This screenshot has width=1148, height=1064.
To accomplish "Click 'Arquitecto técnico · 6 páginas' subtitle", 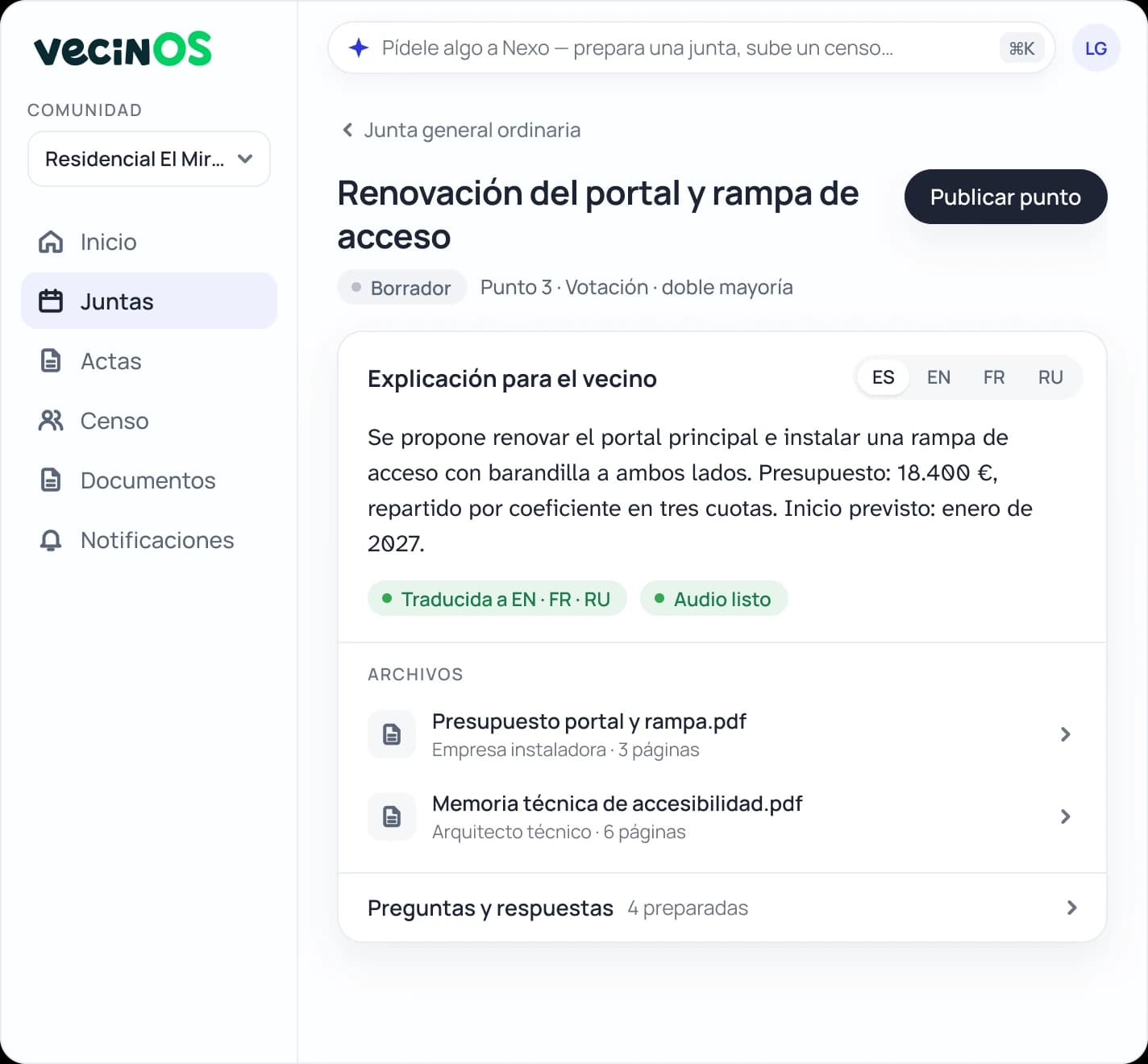I will point(559,832).
